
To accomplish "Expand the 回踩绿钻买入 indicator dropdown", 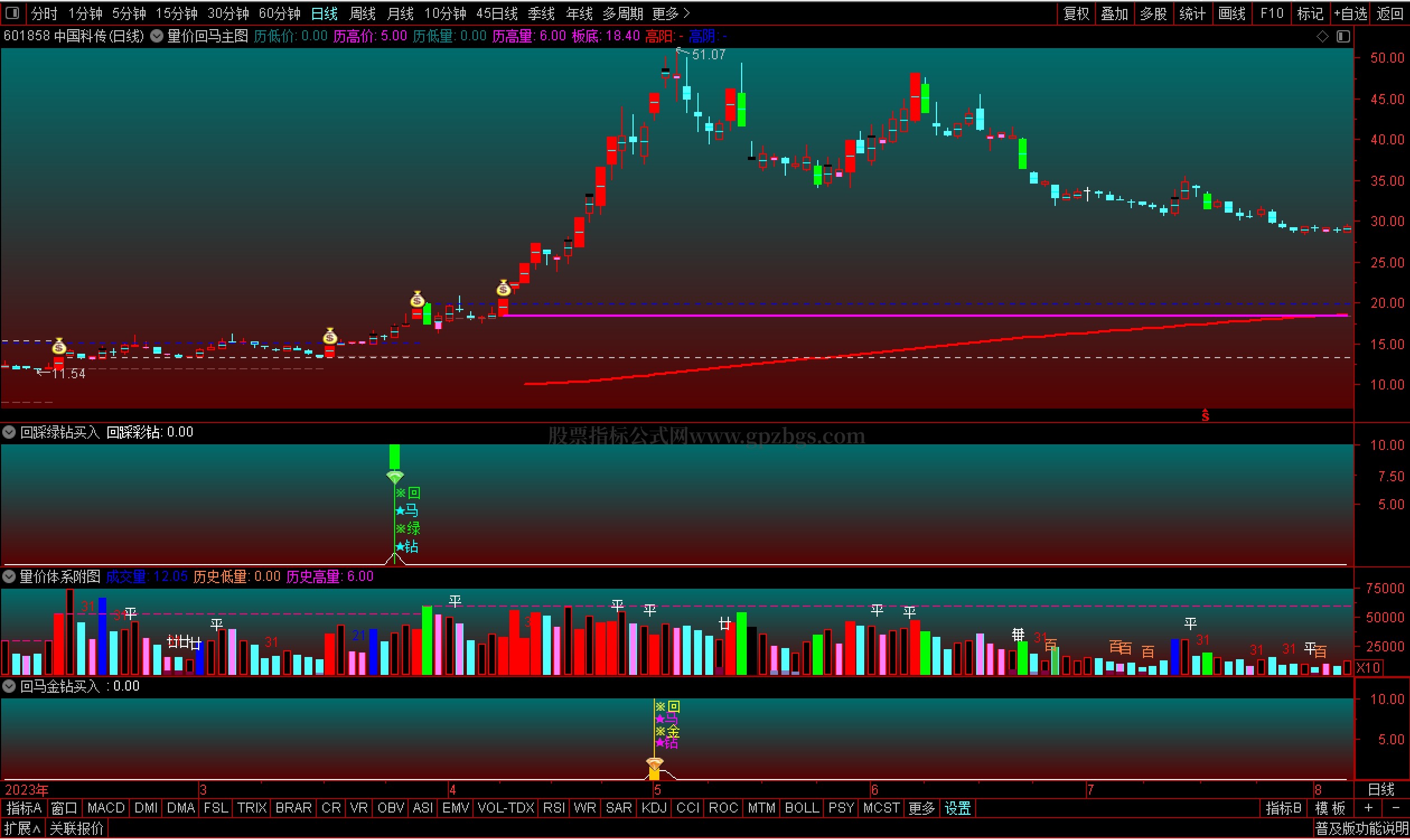I will point(9,433).
